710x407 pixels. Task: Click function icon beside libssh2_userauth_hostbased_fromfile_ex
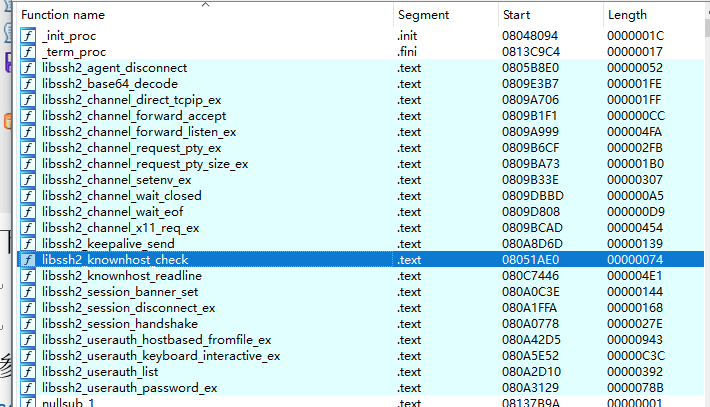[x=28, y=340]
